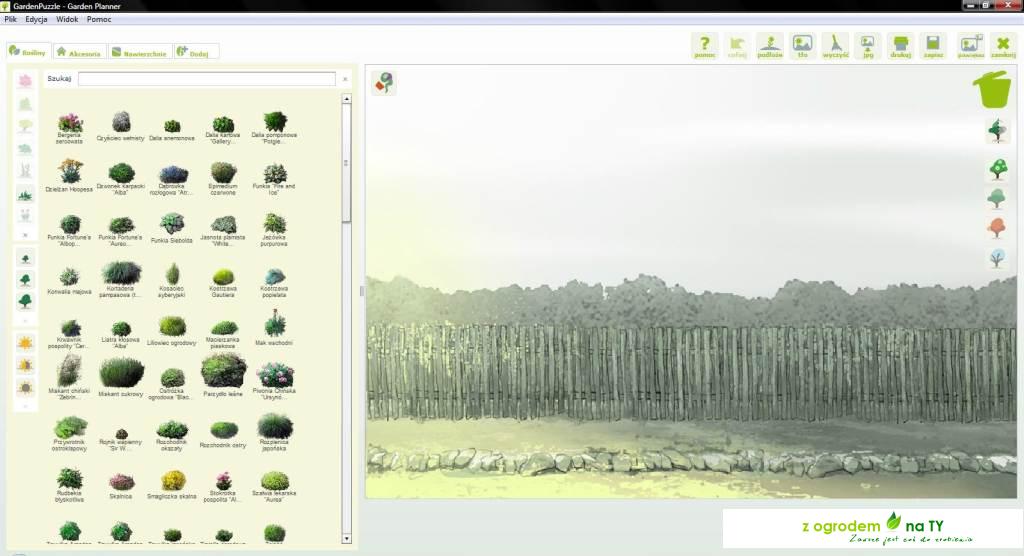Print the project using 'drukuj'
This screenshot has width=1024, height=556.
point(900,46)
